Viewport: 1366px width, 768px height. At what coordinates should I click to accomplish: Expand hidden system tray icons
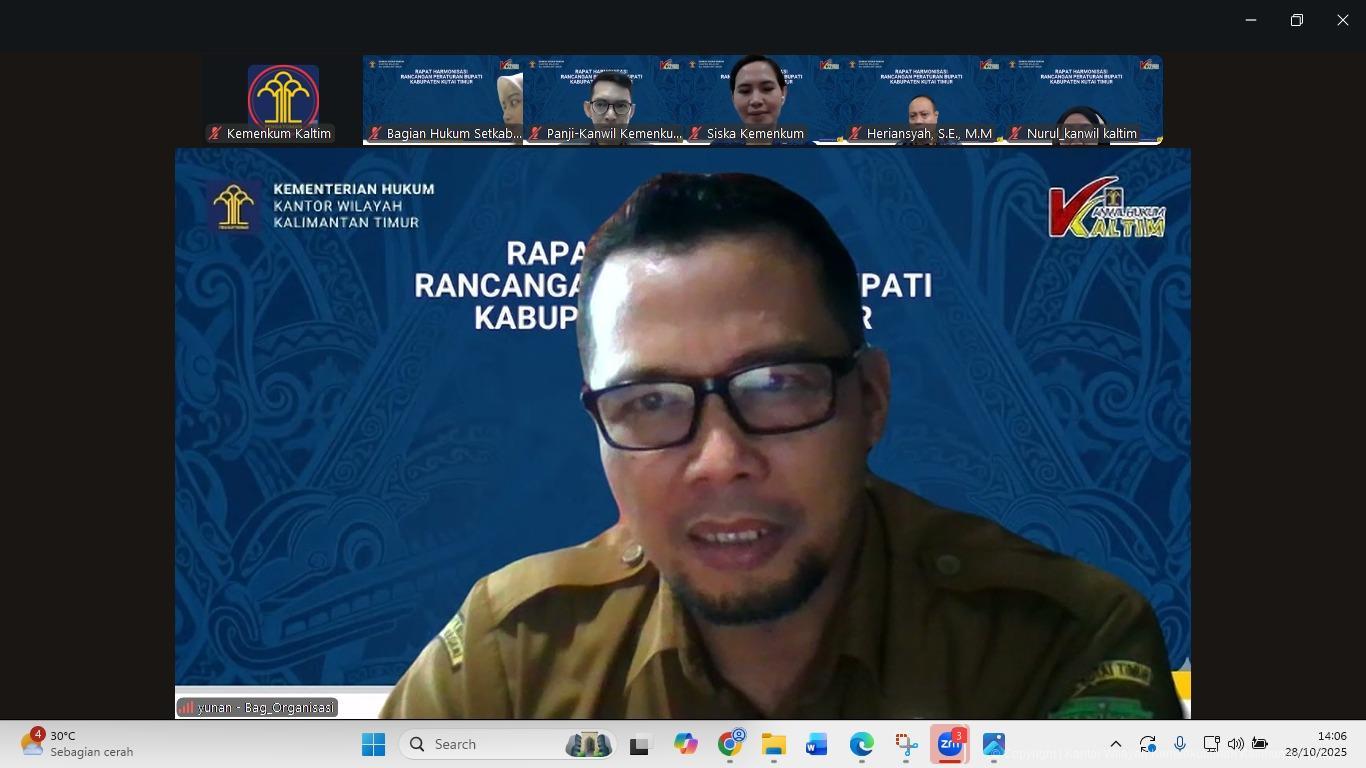click(x=1116, y=744)
